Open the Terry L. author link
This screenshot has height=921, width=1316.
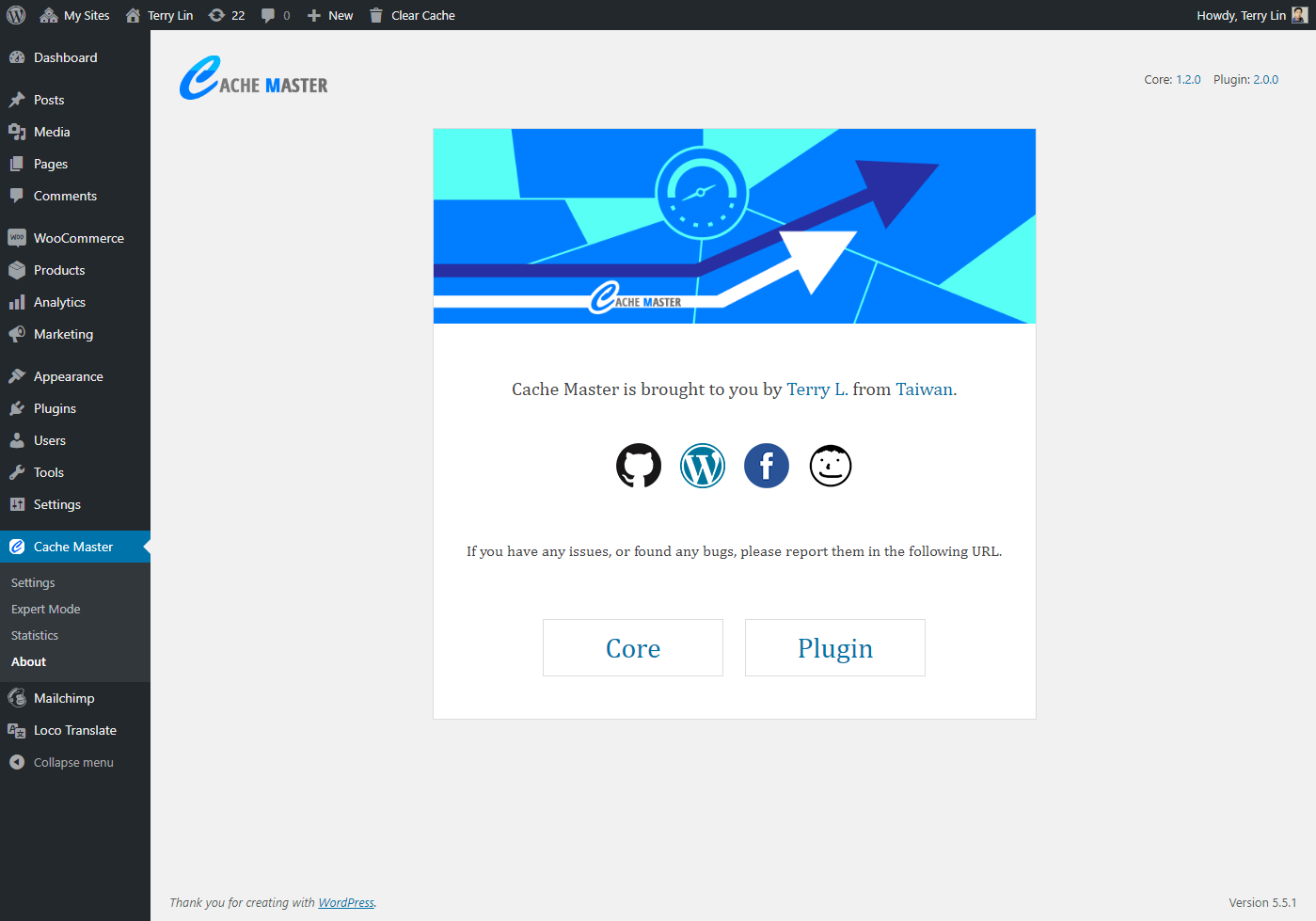tap(817, 389)
